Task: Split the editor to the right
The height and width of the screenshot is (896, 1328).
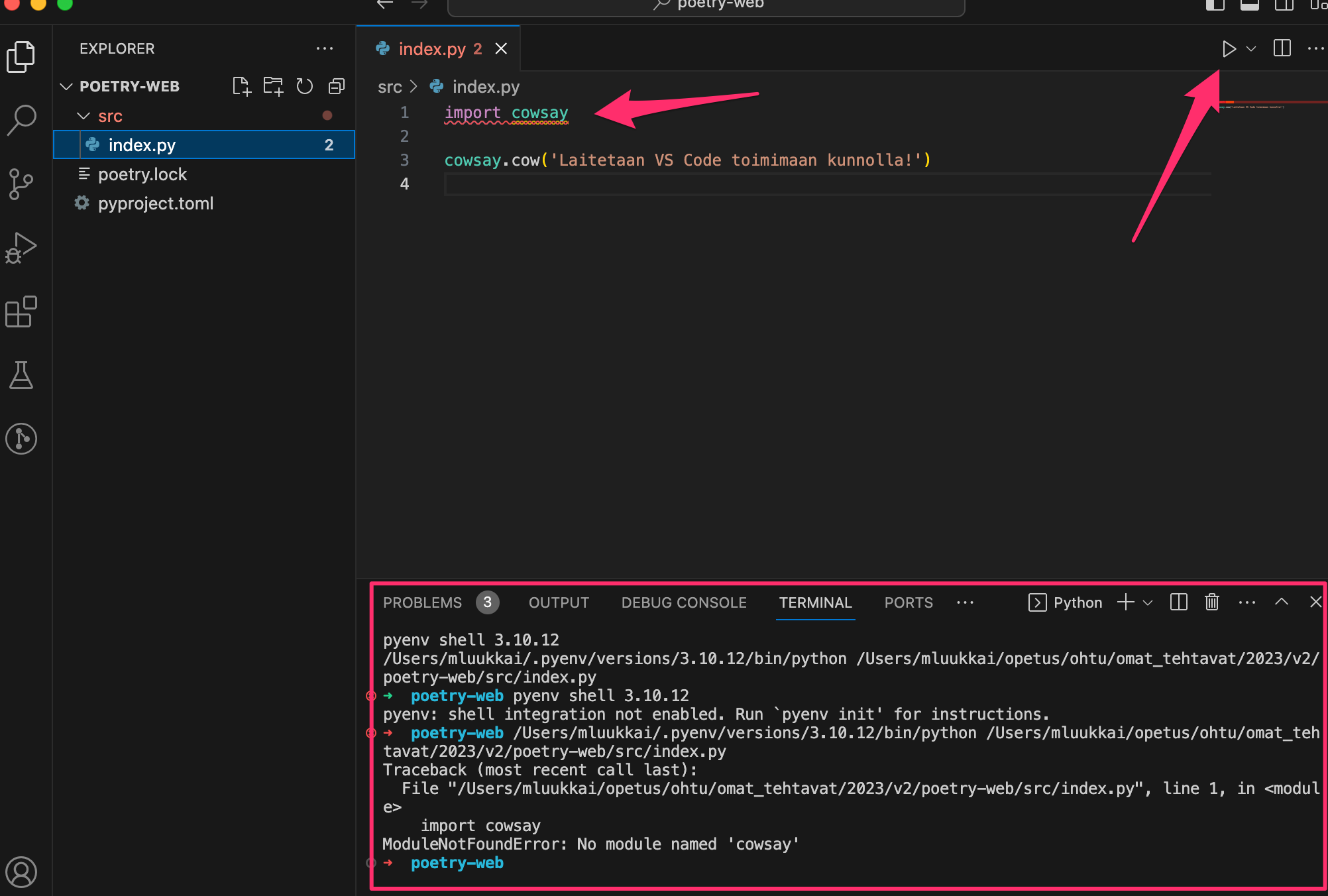Action: pyautogui.click(x=1282, y=49)
